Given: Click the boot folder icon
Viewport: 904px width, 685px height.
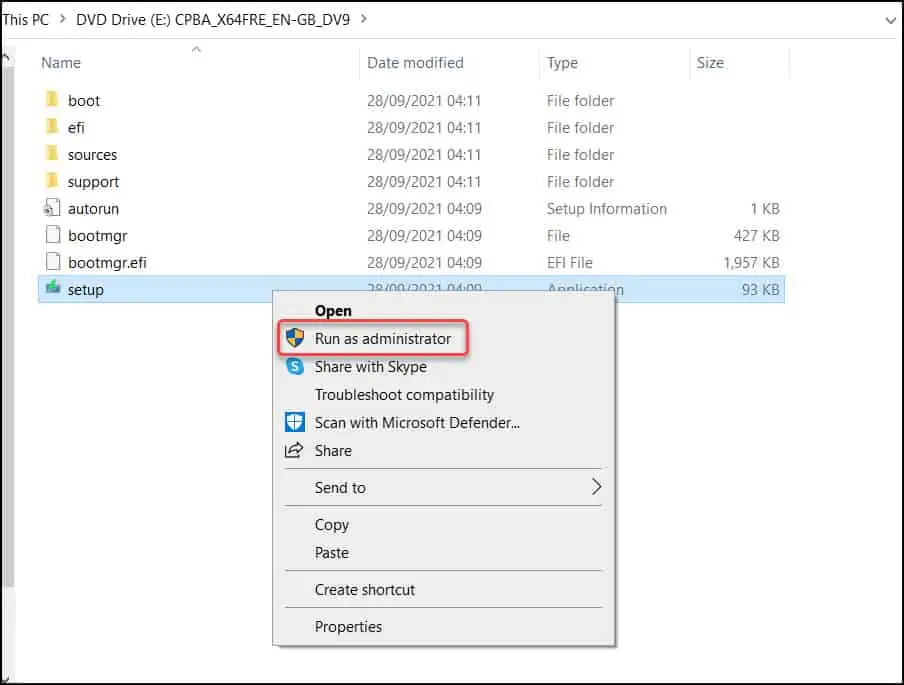Looking at the screenshot, I should [52, 99].
